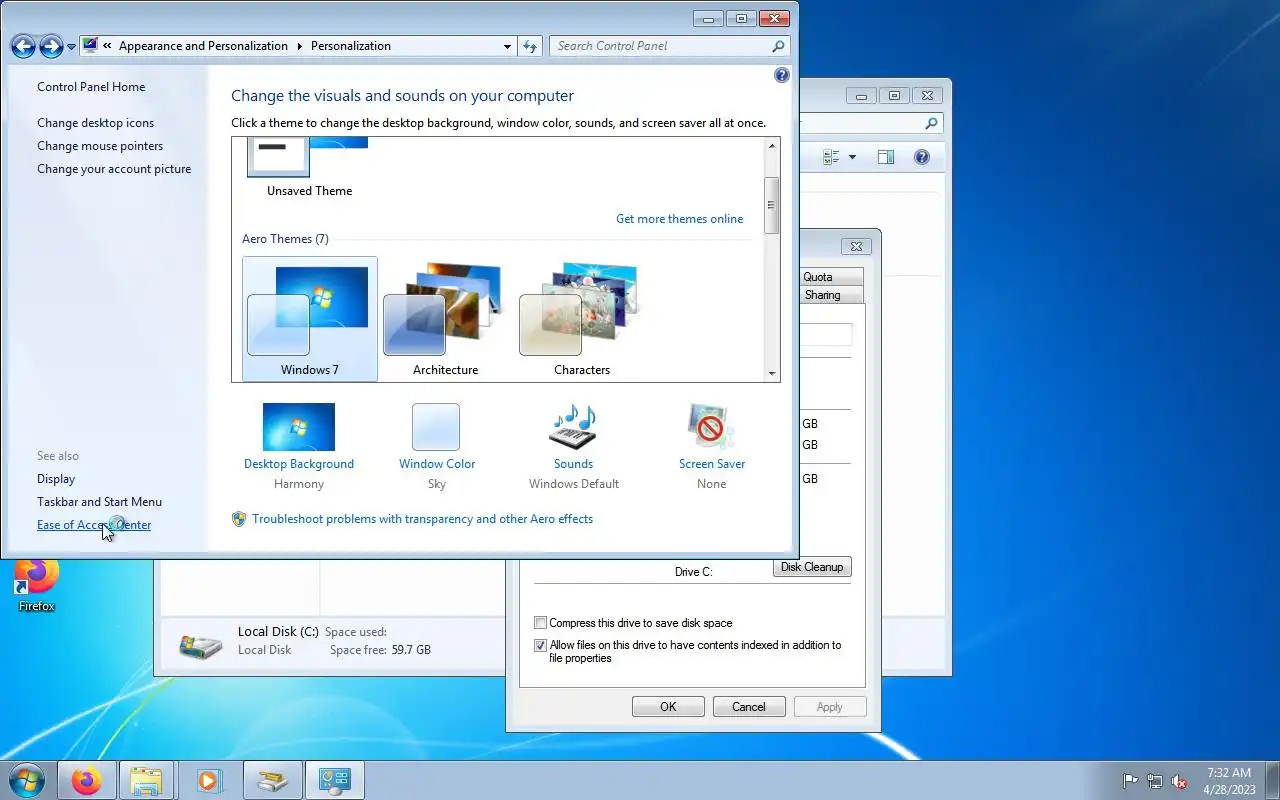The image size is (1280, 800).
Task: Toggle Compress this drive to save disk space
Action: coord(541,623)
